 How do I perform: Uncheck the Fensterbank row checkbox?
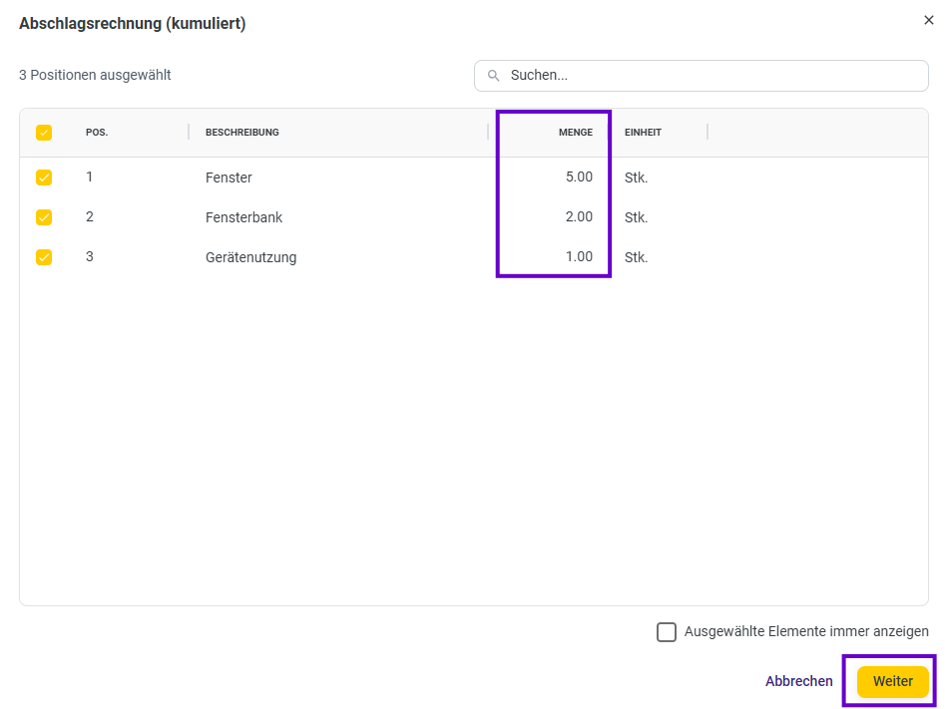pyautogui.click(x=44, y=217)
